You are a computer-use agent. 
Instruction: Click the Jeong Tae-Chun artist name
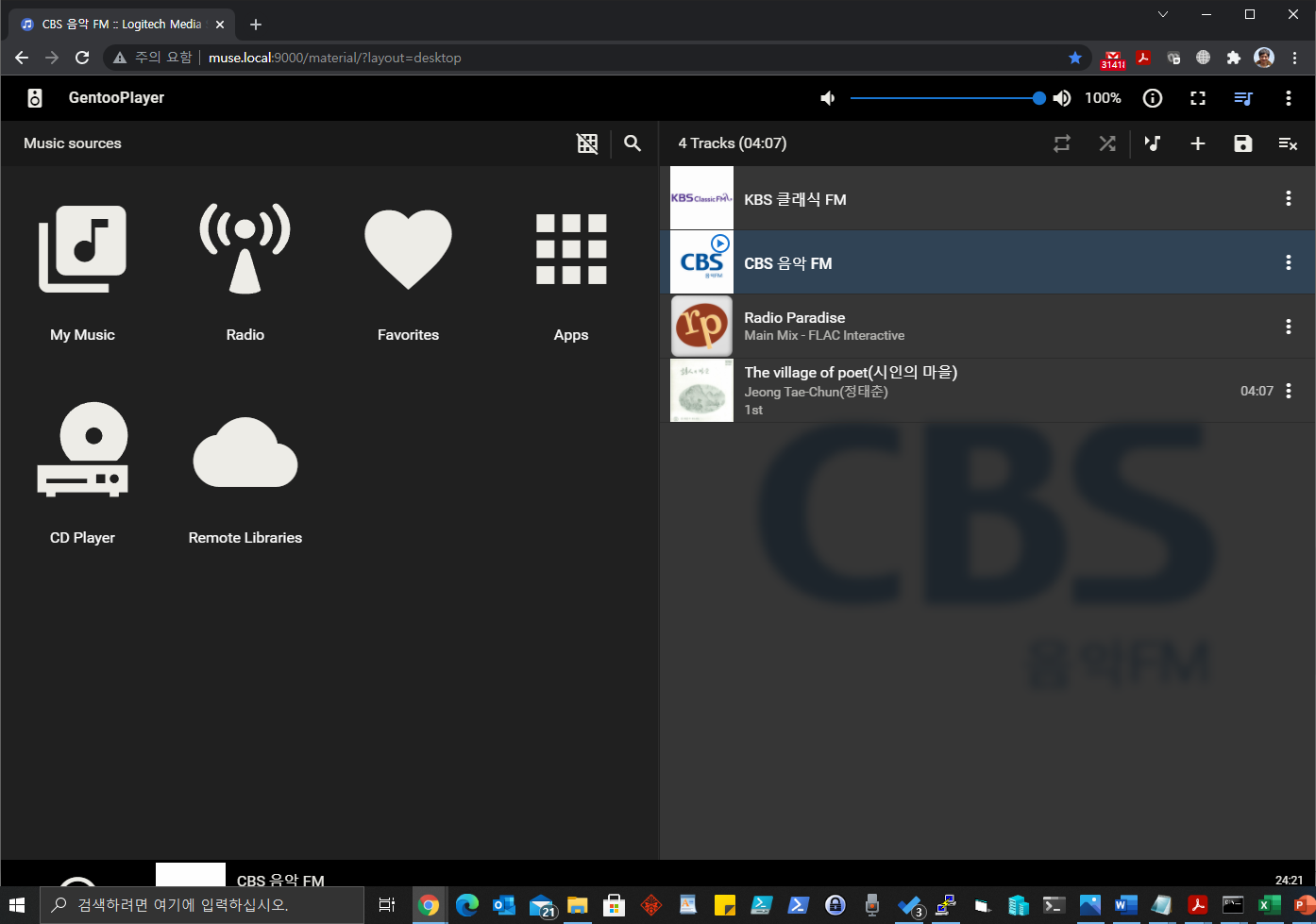click(x=816, y=392)
